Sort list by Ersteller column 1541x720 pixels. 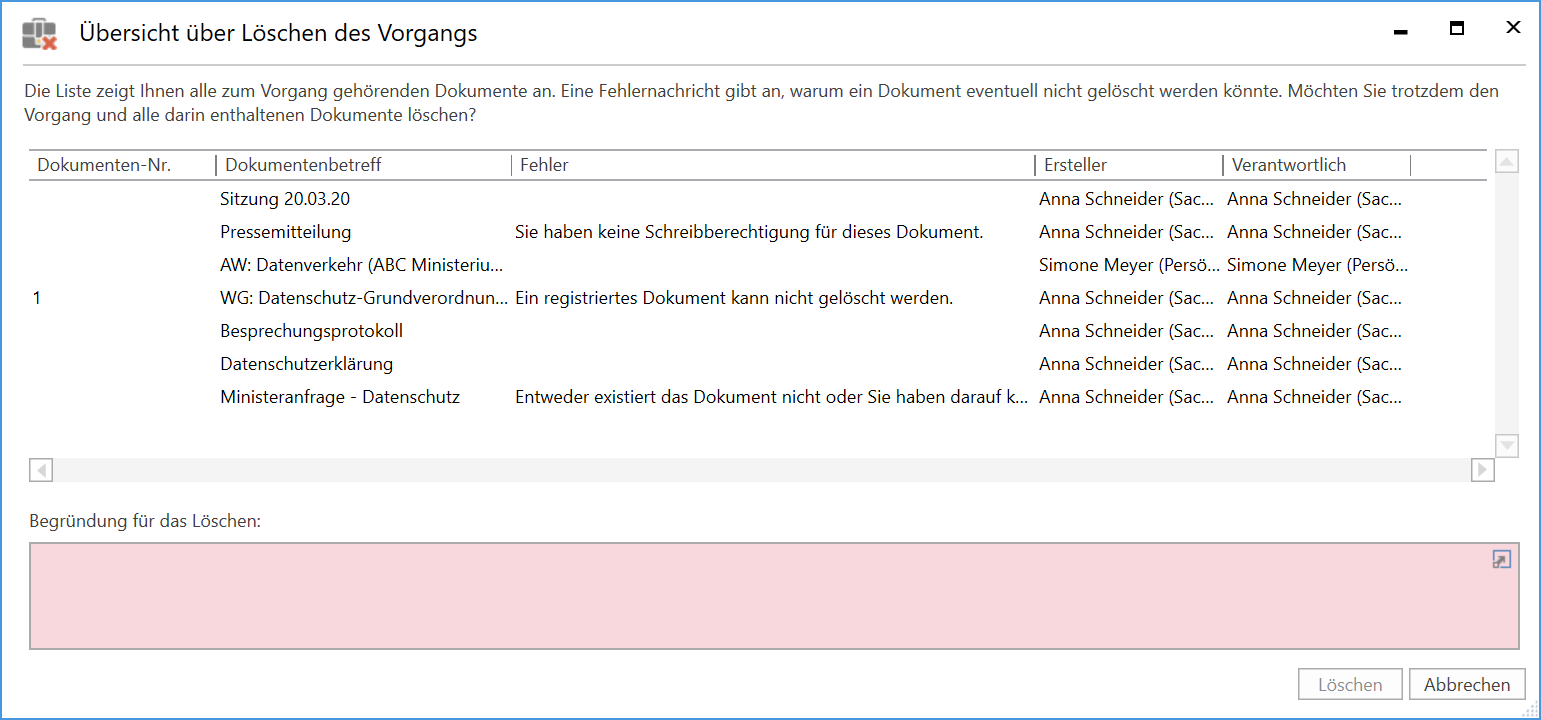click(x=1075, y=165)
